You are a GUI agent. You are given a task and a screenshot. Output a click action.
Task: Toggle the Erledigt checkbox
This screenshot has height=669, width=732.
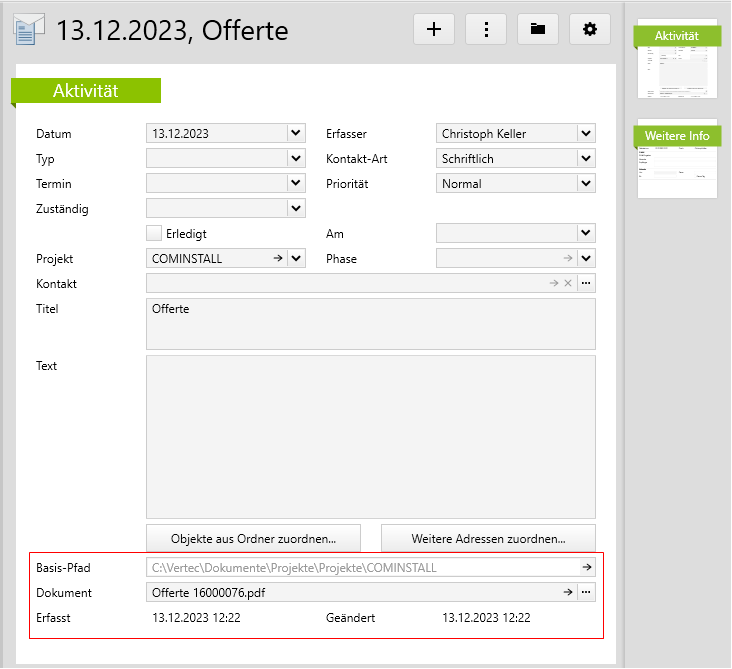click(154, 233)
